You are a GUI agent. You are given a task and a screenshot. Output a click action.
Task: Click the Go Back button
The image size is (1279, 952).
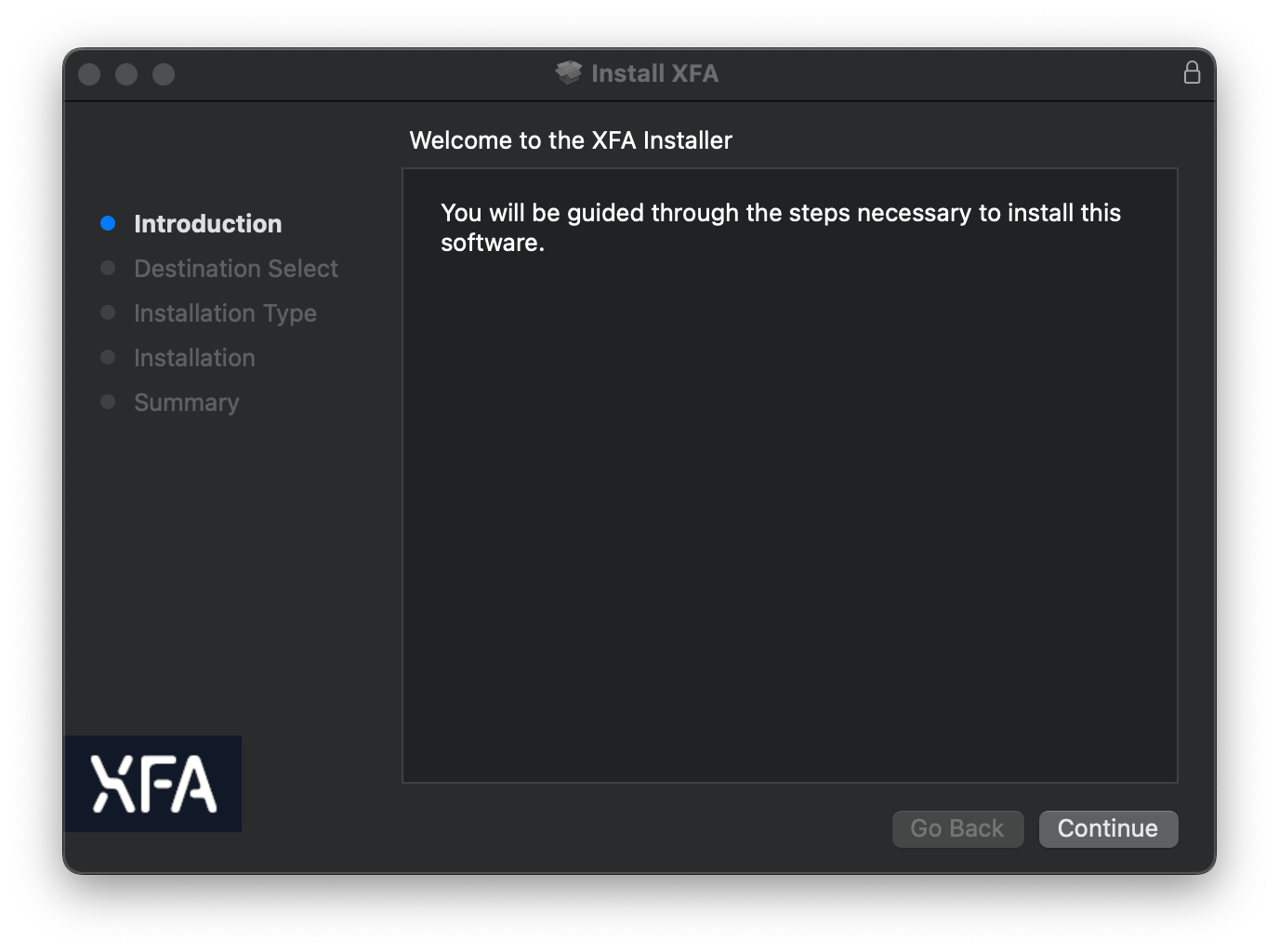point(957,828)
